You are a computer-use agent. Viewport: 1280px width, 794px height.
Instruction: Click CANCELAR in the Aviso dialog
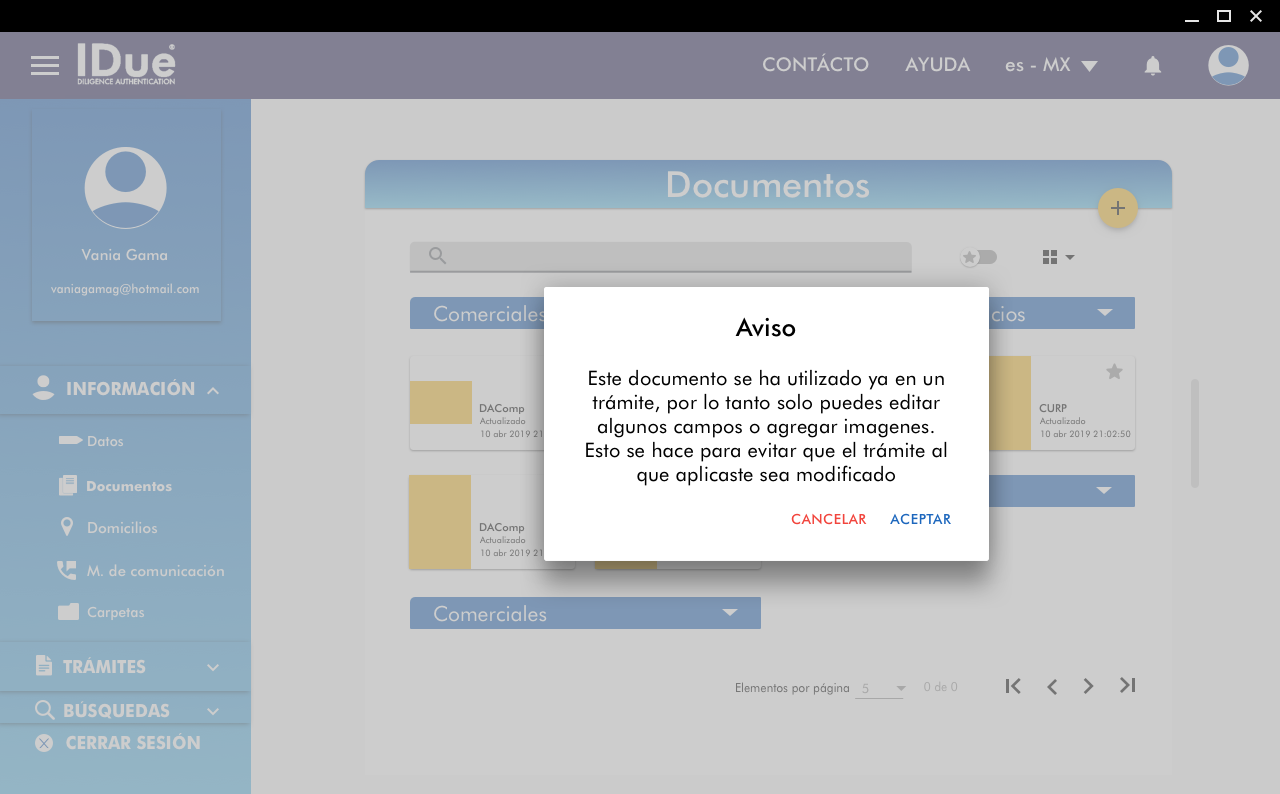[x=828, y=520]
